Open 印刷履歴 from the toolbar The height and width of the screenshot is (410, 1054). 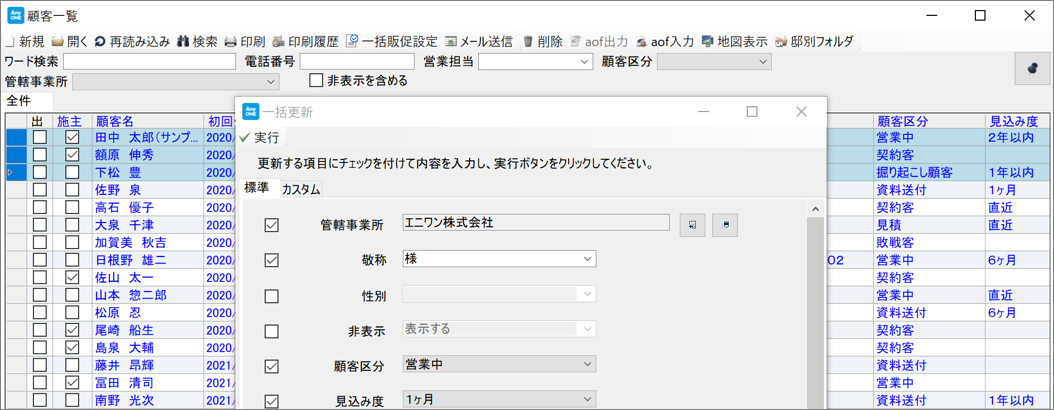(x=305, y=41)
